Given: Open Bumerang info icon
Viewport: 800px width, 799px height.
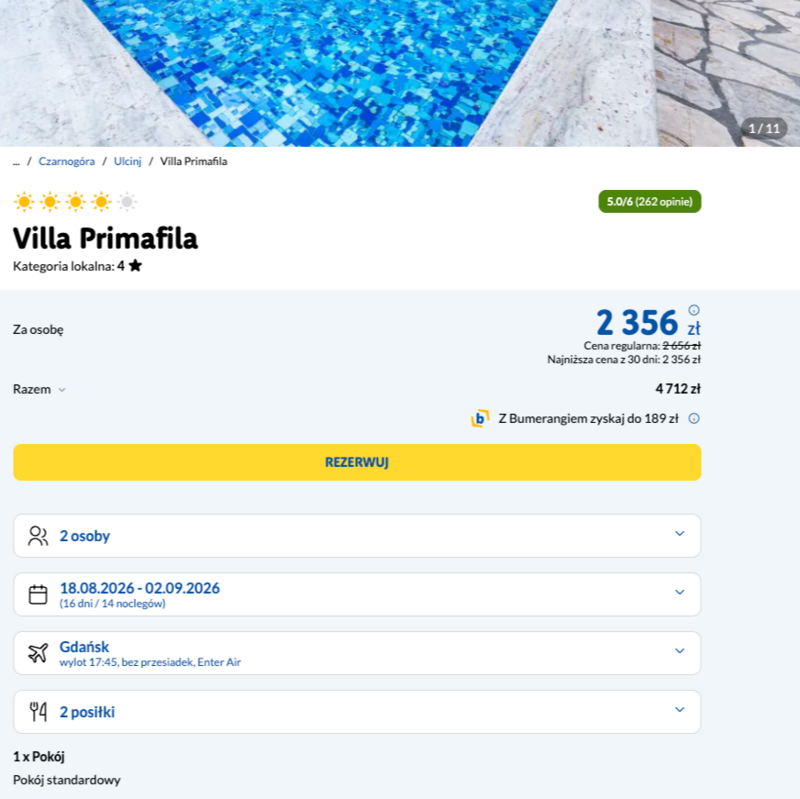Looking at the screenshot, I should (694, 418).
